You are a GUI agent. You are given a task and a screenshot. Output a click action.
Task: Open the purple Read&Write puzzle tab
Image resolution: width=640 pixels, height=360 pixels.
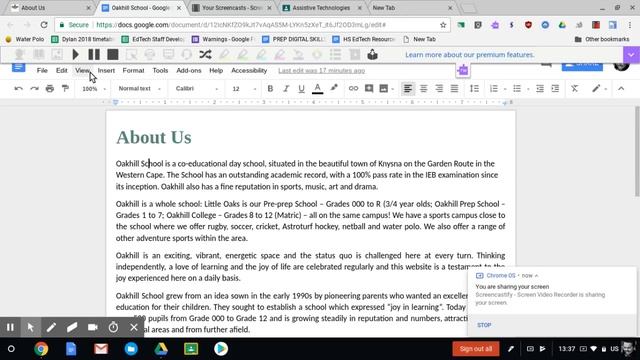pyautogui.click(x=463, y=70)
